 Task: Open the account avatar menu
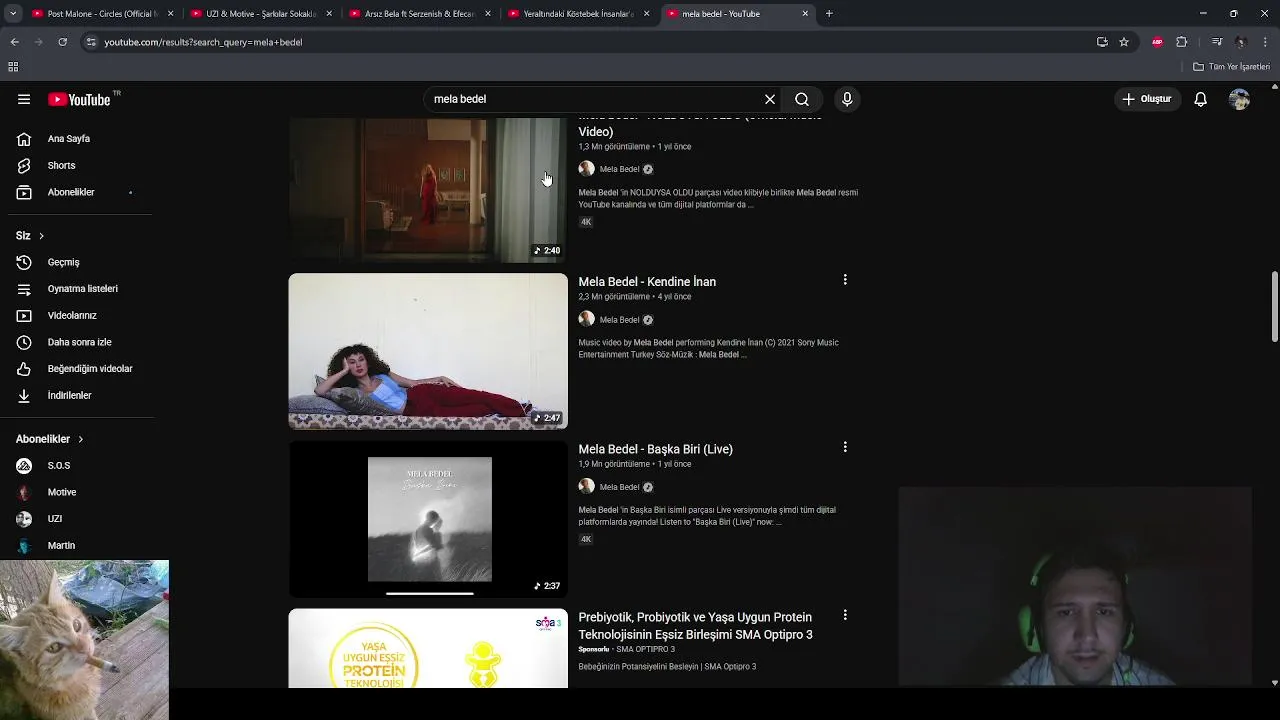[1240, 99]
